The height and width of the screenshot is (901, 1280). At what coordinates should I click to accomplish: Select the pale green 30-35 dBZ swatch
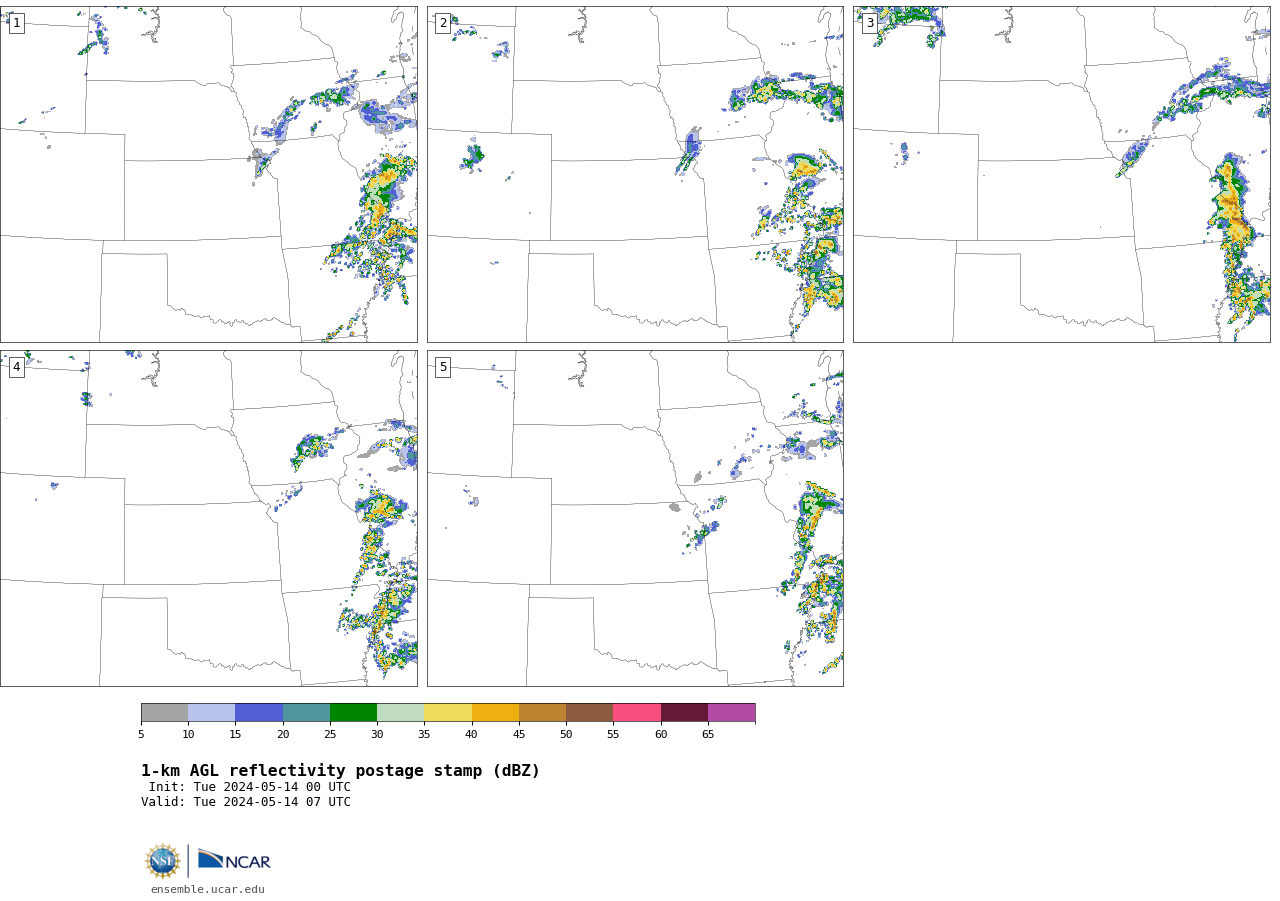pyautogui.click(x=400, y=713)
